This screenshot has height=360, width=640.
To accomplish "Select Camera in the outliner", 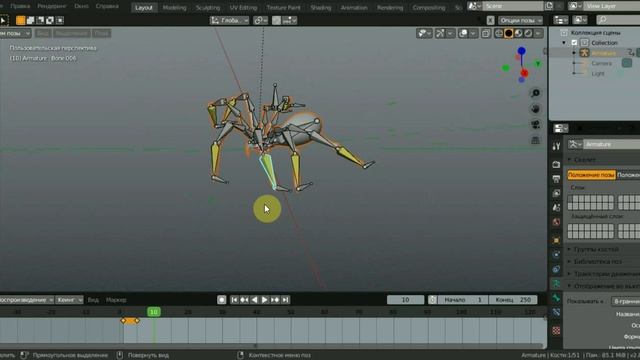I will [601, 63].
